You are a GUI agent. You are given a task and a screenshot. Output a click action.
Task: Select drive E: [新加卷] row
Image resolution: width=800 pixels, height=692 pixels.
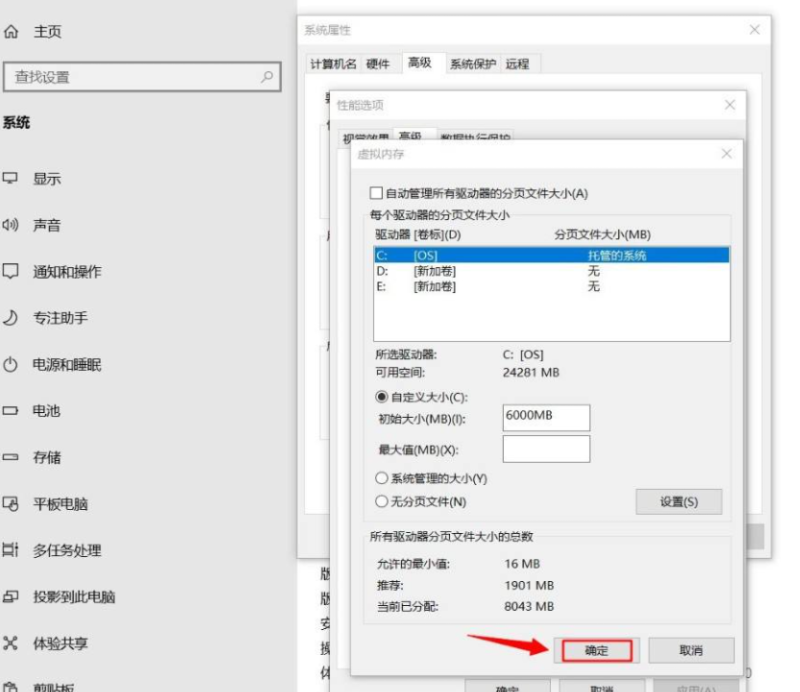[x=552, y=286]
